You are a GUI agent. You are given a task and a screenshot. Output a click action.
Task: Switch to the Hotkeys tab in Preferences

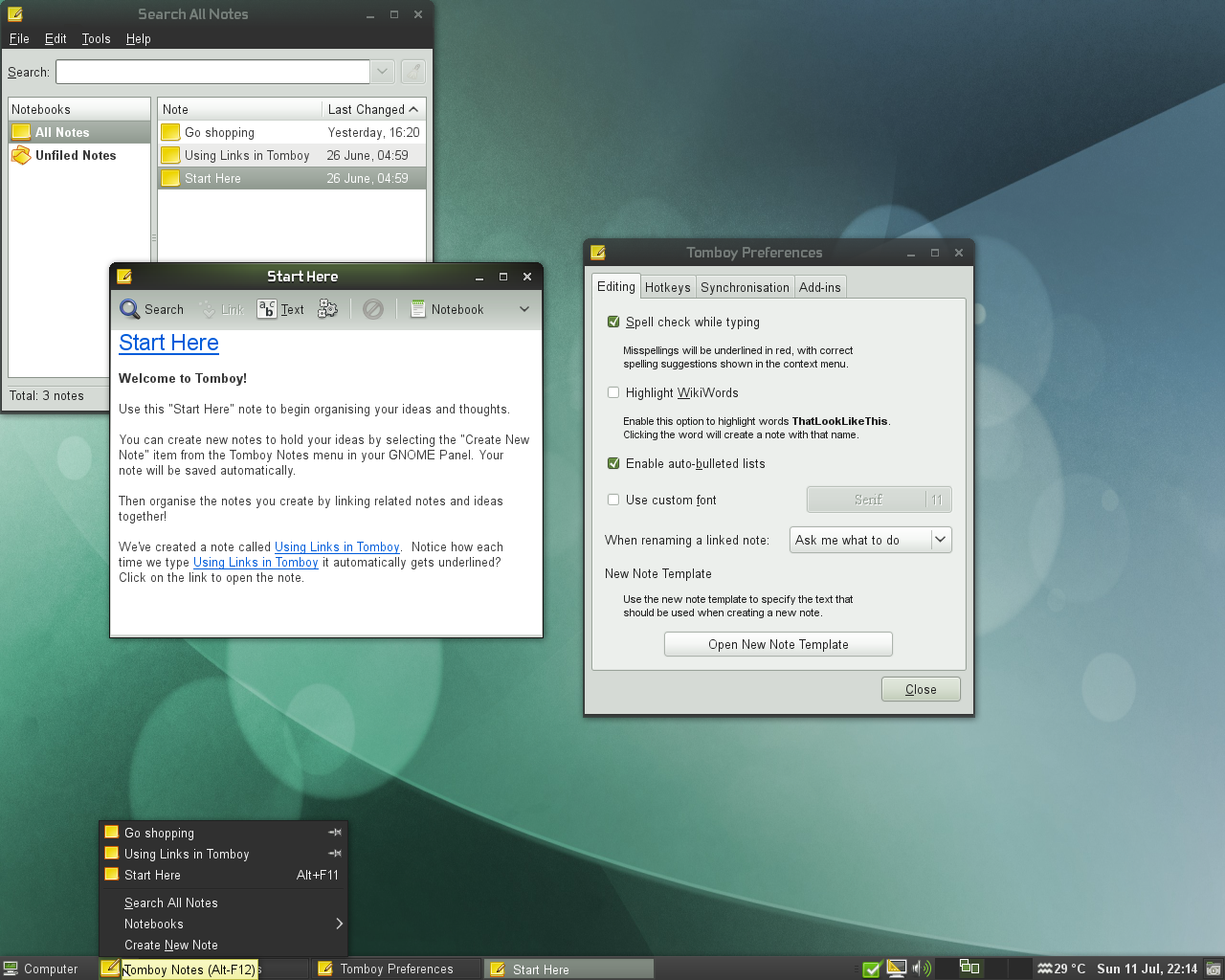(x=667, y=287)
